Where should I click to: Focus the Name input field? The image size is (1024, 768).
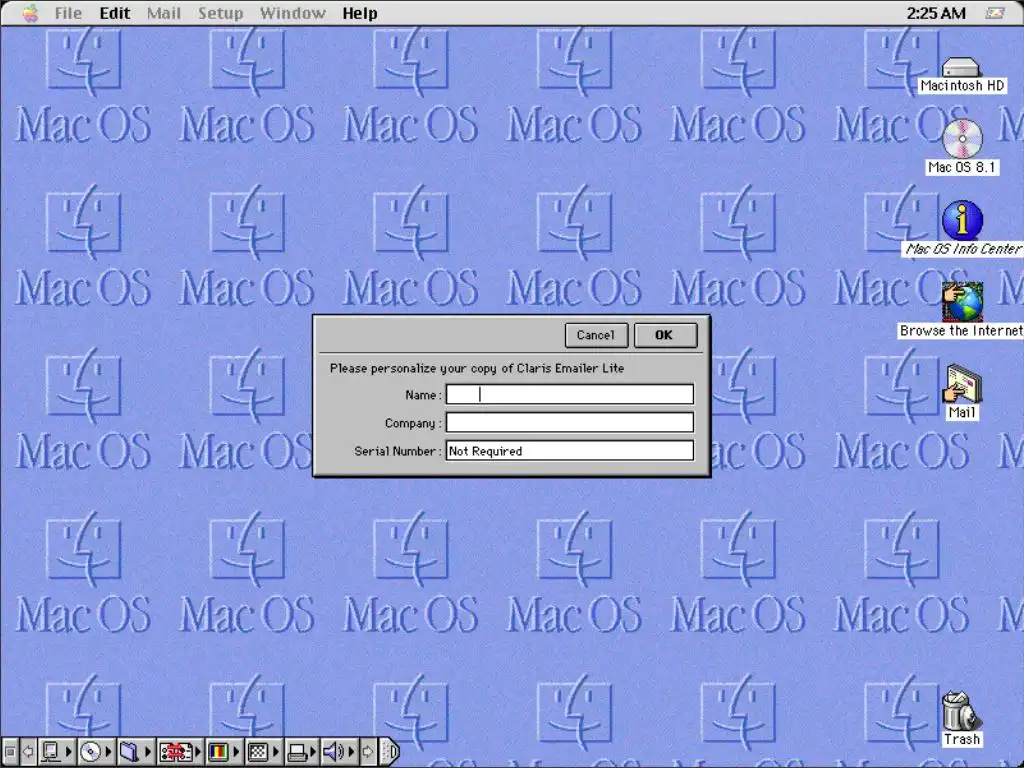[x=569, y=394]
